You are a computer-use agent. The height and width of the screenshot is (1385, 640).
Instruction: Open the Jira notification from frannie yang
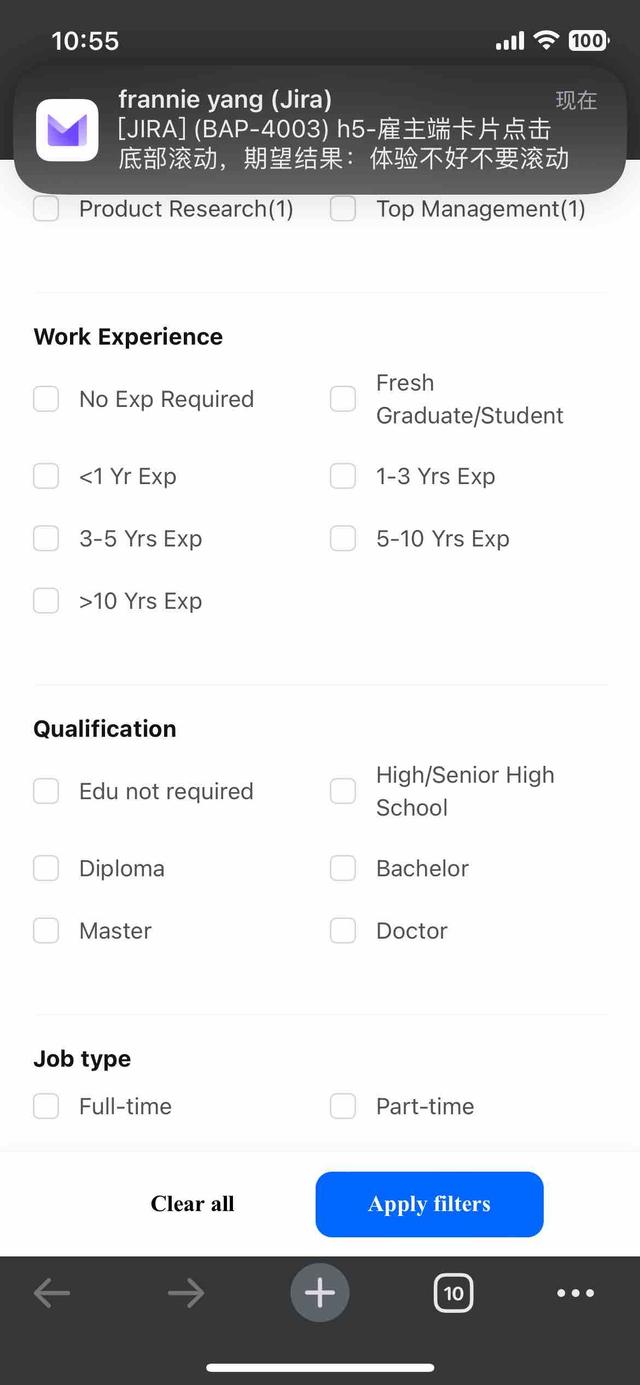point(320,130)
